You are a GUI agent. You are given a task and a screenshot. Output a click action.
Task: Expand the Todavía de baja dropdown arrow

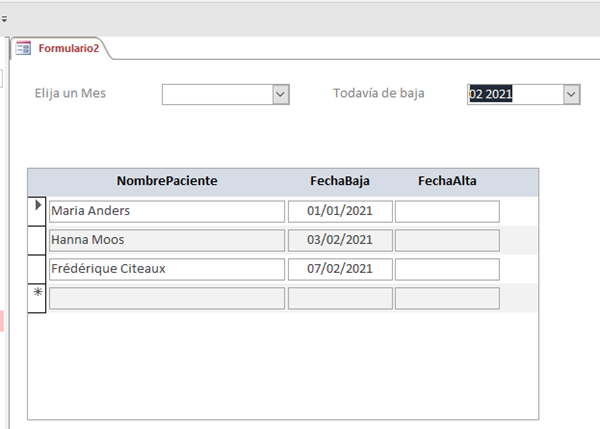pyautogui.click(x=571, y=94)
